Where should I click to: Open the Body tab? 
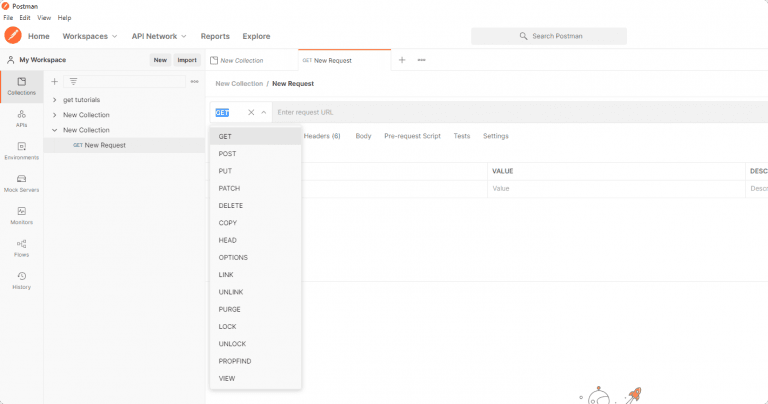[363, 136]
